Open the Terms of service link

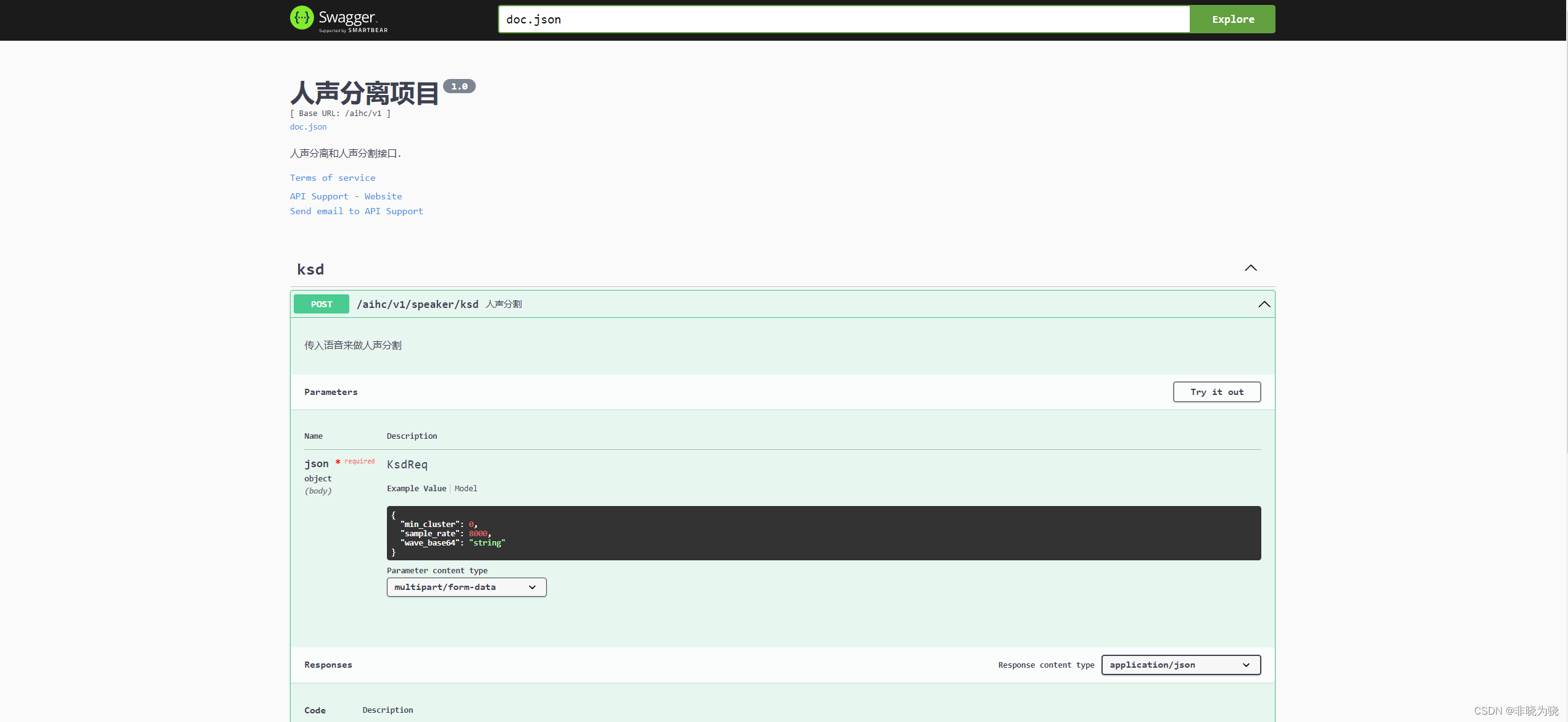click(333, 178)
